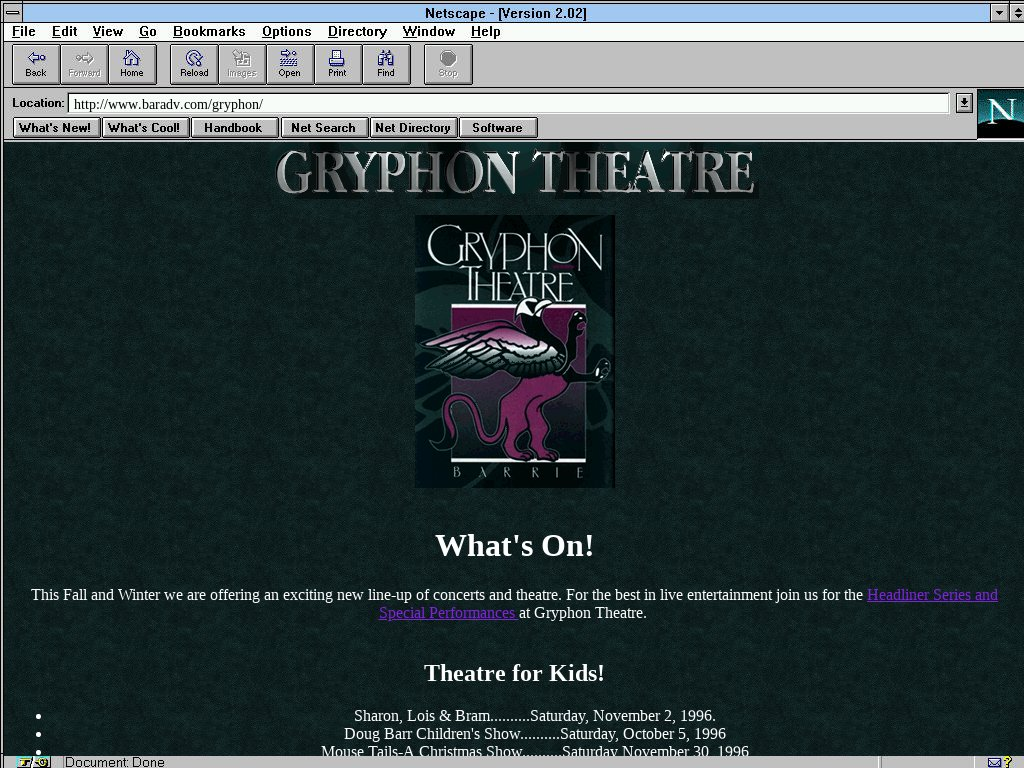Open the Directory menu
1024x768 pixels.
[x=357, y=32]
